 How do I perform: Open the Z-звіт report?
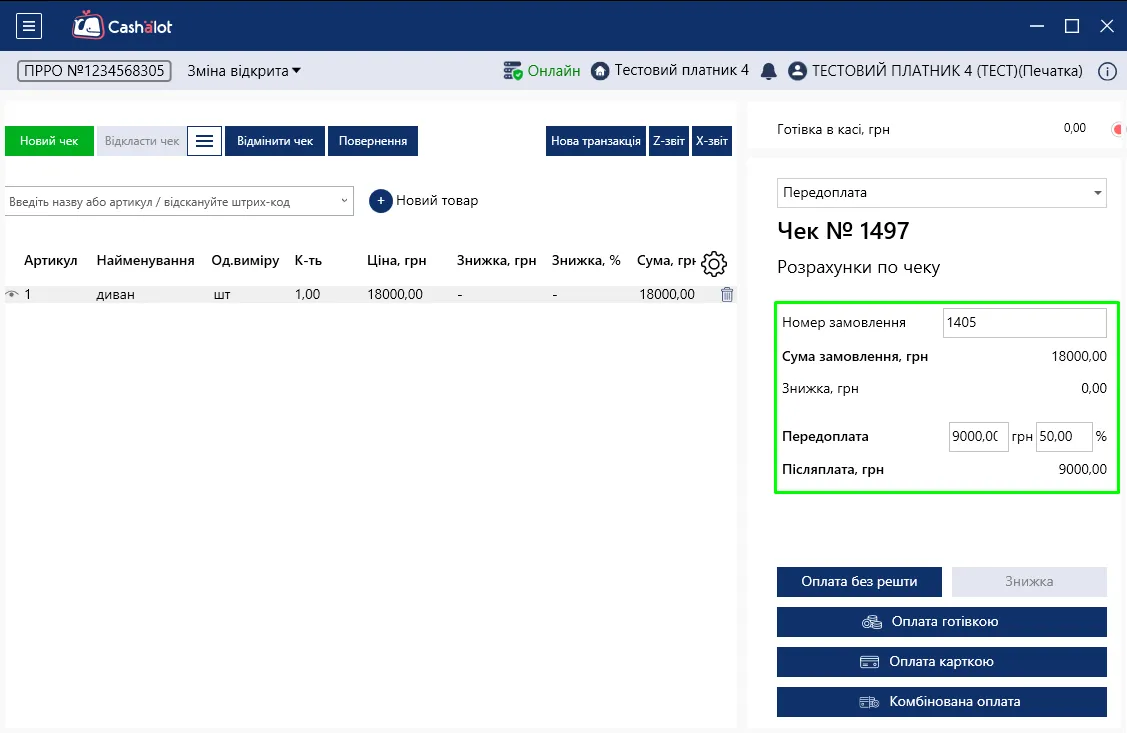(668, 141)
